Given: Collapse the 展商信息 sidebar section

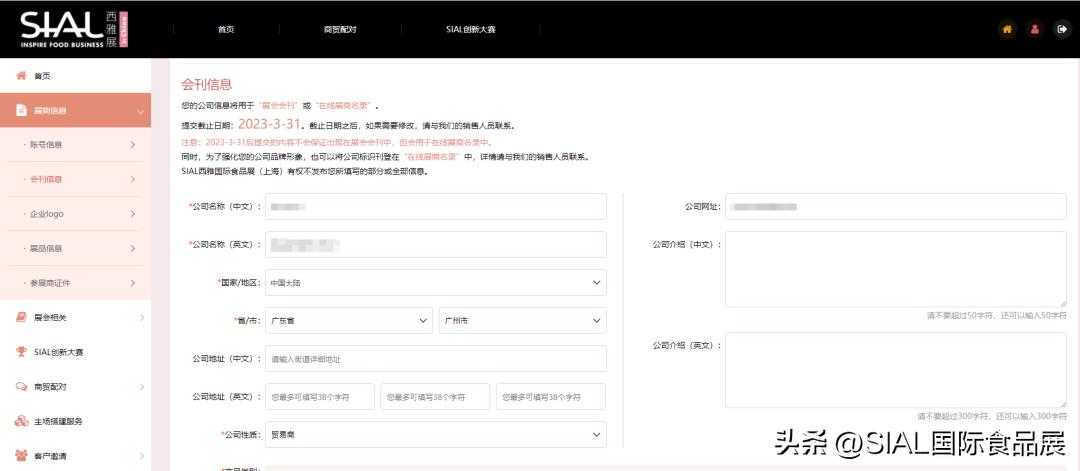Looking at the screenshot, I should 76,110.
